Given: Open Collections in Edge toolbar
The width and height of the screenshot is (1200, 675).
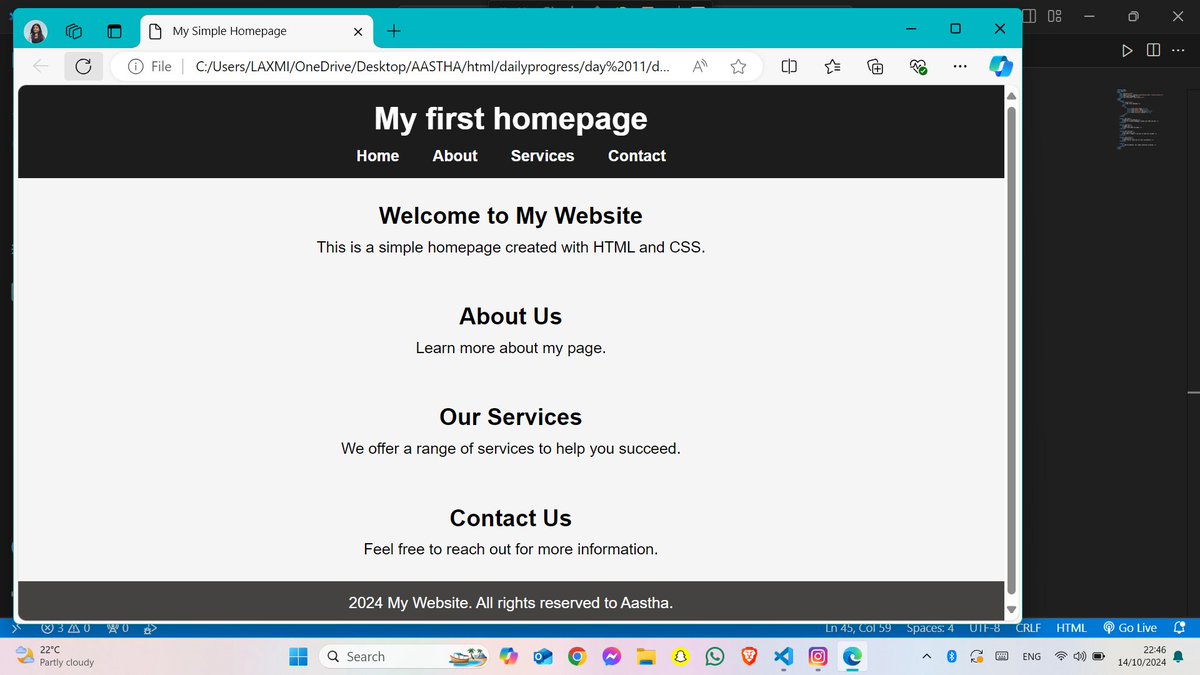Looking at the screenshot, I should tap(875, 66).
